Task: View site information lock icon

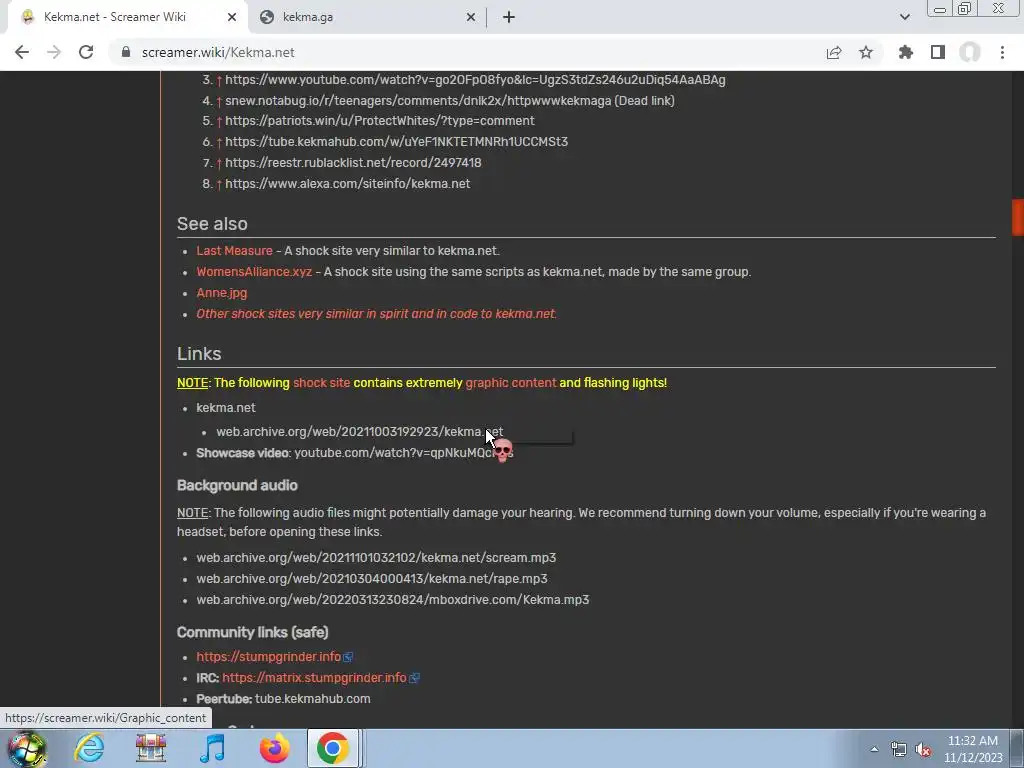Action: point(126,52)
